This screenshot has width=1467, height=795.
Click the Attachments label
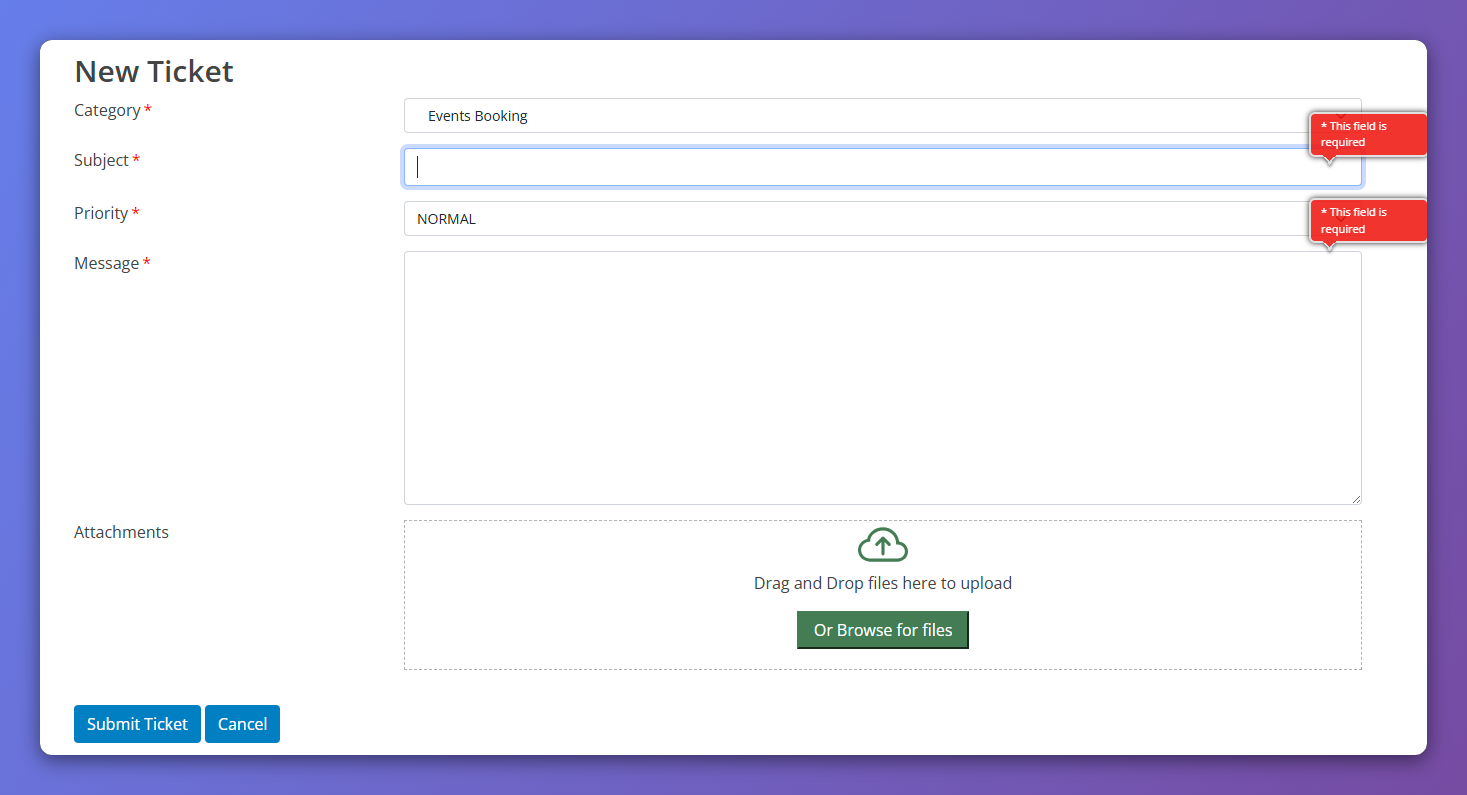click(121, 532)
